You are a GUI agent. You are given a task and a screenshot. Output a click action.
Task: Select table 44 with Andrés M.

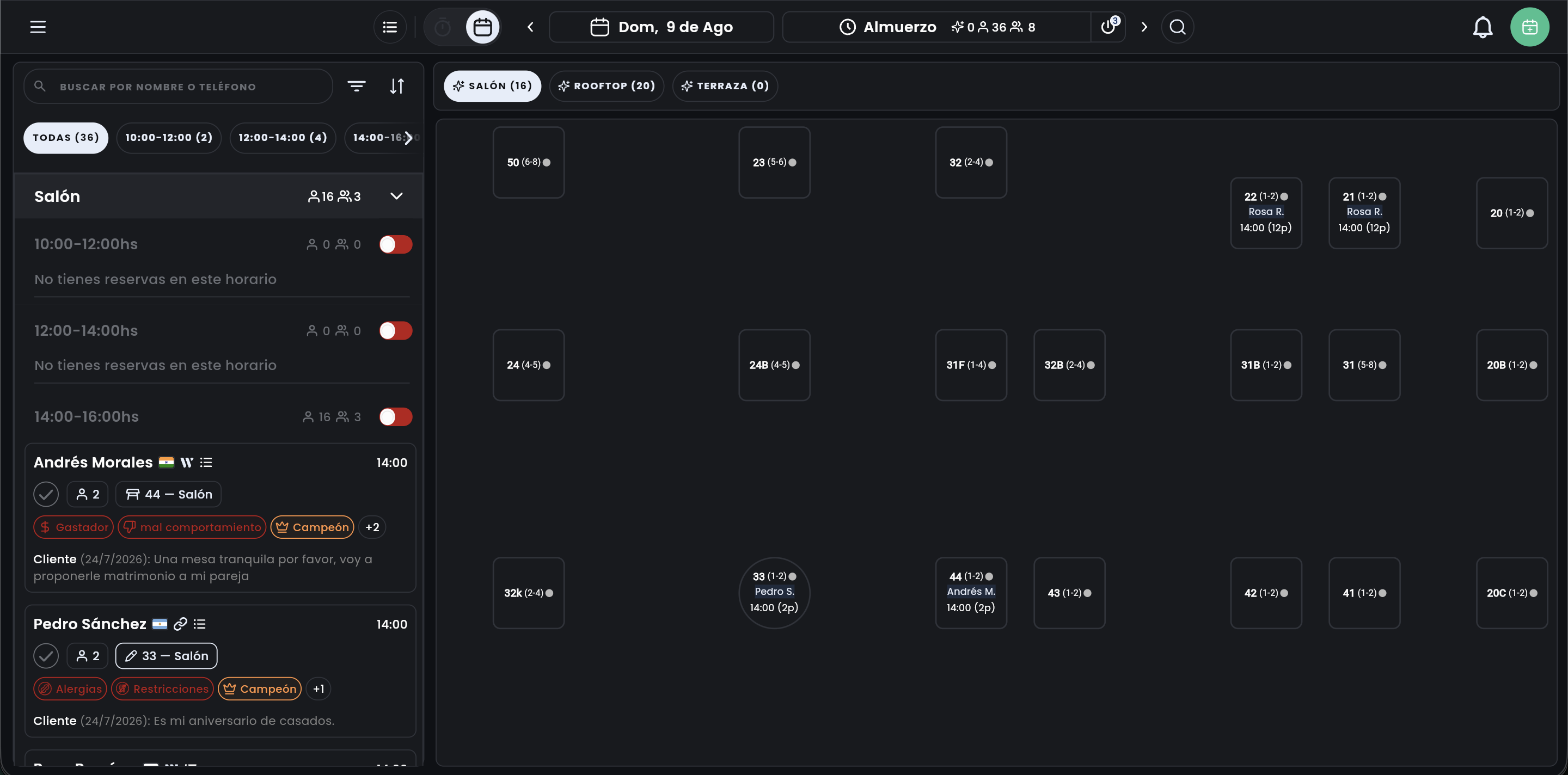pyautogui.click(x=971, y=593)
